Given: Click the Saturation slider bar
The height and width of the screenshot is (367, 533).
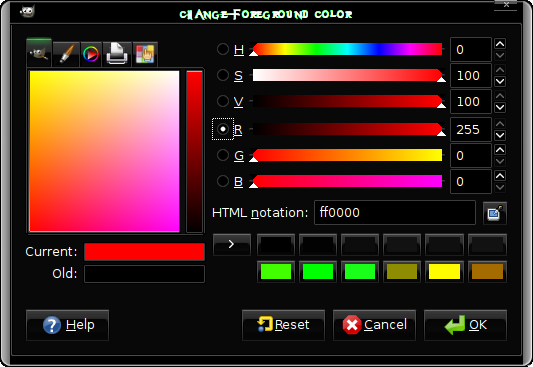Looking at the screenshot, I should [x=347, y=75].
